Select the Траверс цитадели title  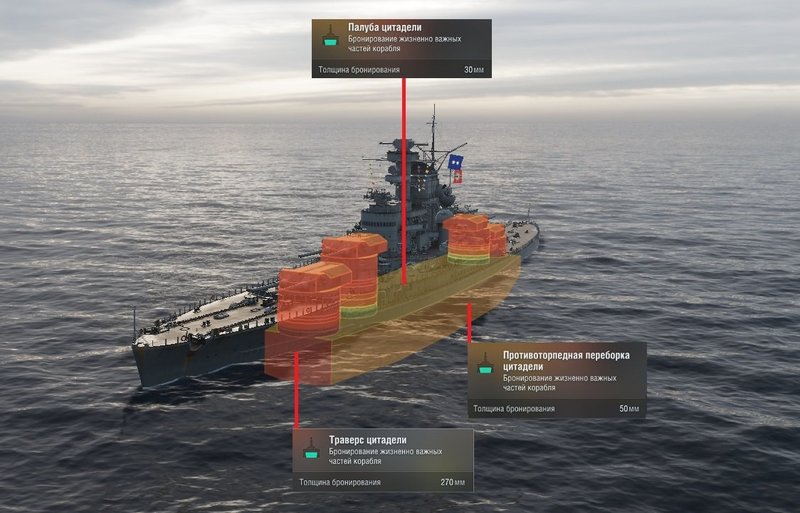click(367, 440)
